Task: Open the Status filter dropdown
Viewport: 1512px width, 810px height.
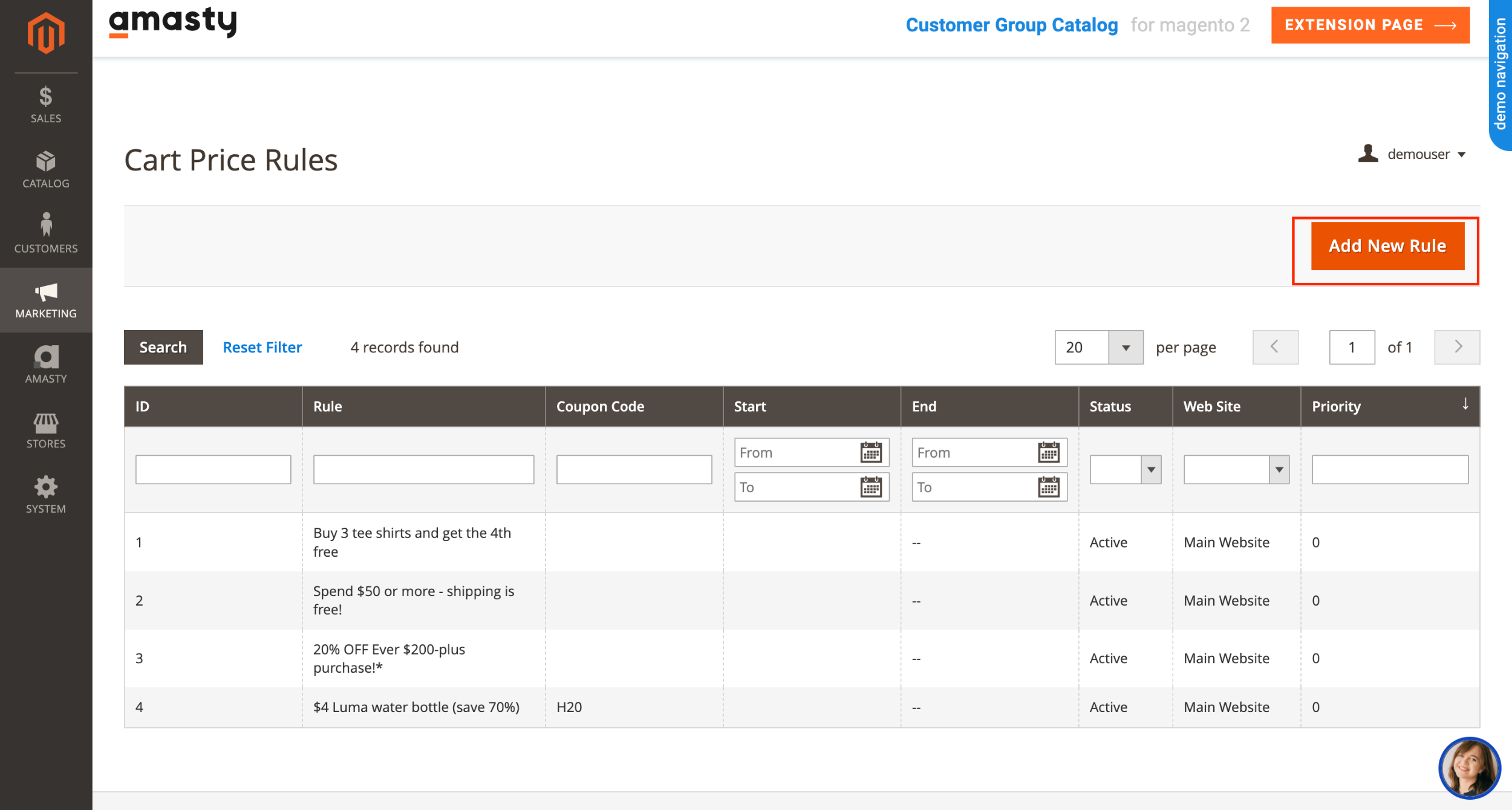Action: click(x=1150, y=470)
